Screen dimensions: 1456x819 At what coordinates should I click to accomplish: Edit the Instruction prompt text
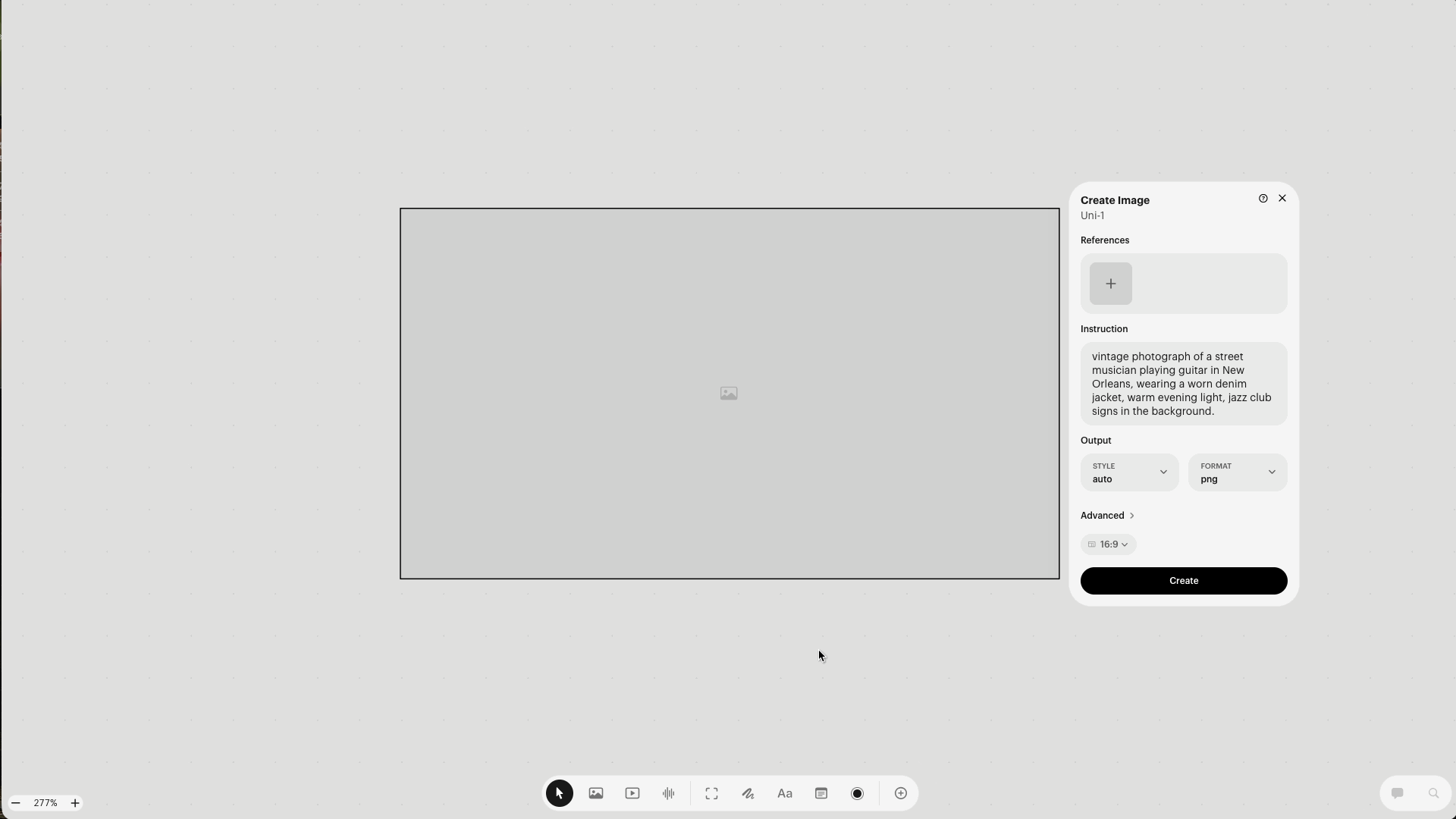click(1182, 383)
